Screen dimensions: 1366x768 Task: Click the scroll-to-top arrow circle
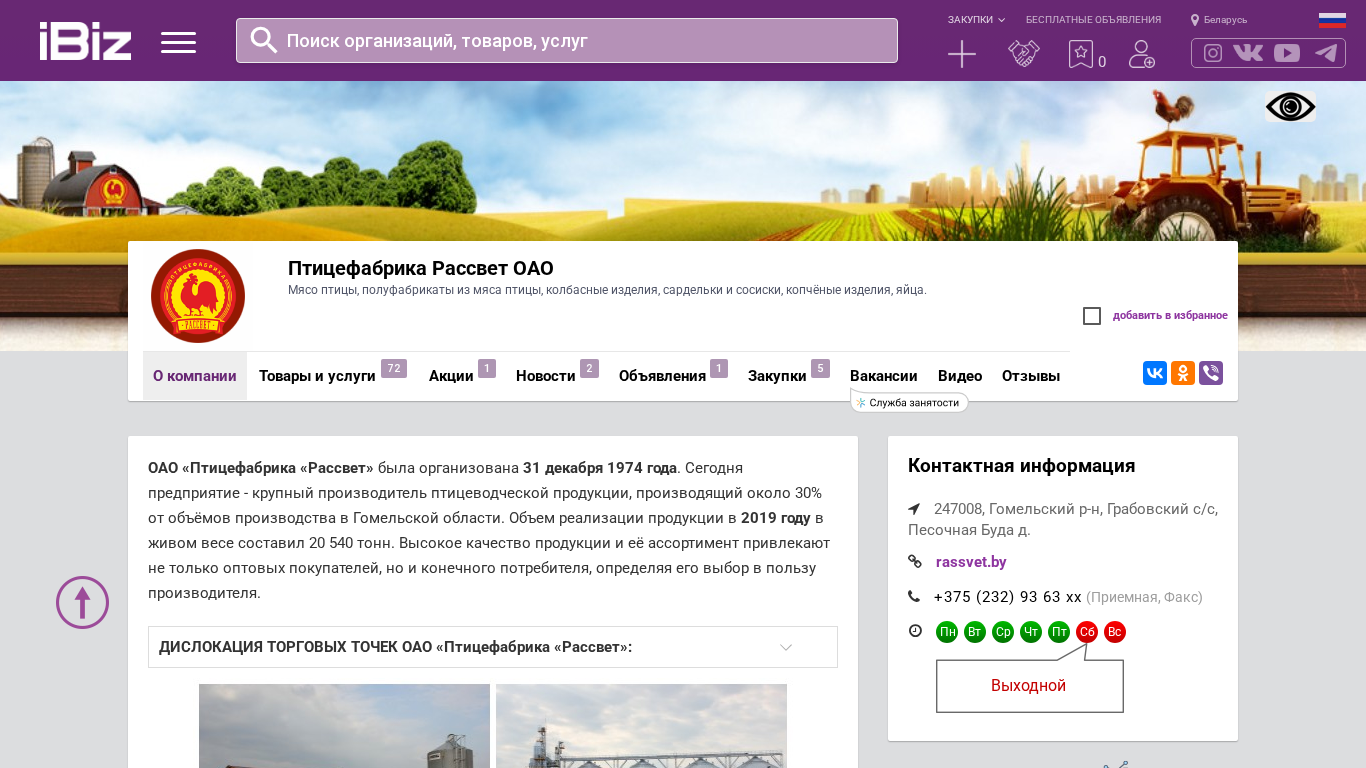pos(83,602)
